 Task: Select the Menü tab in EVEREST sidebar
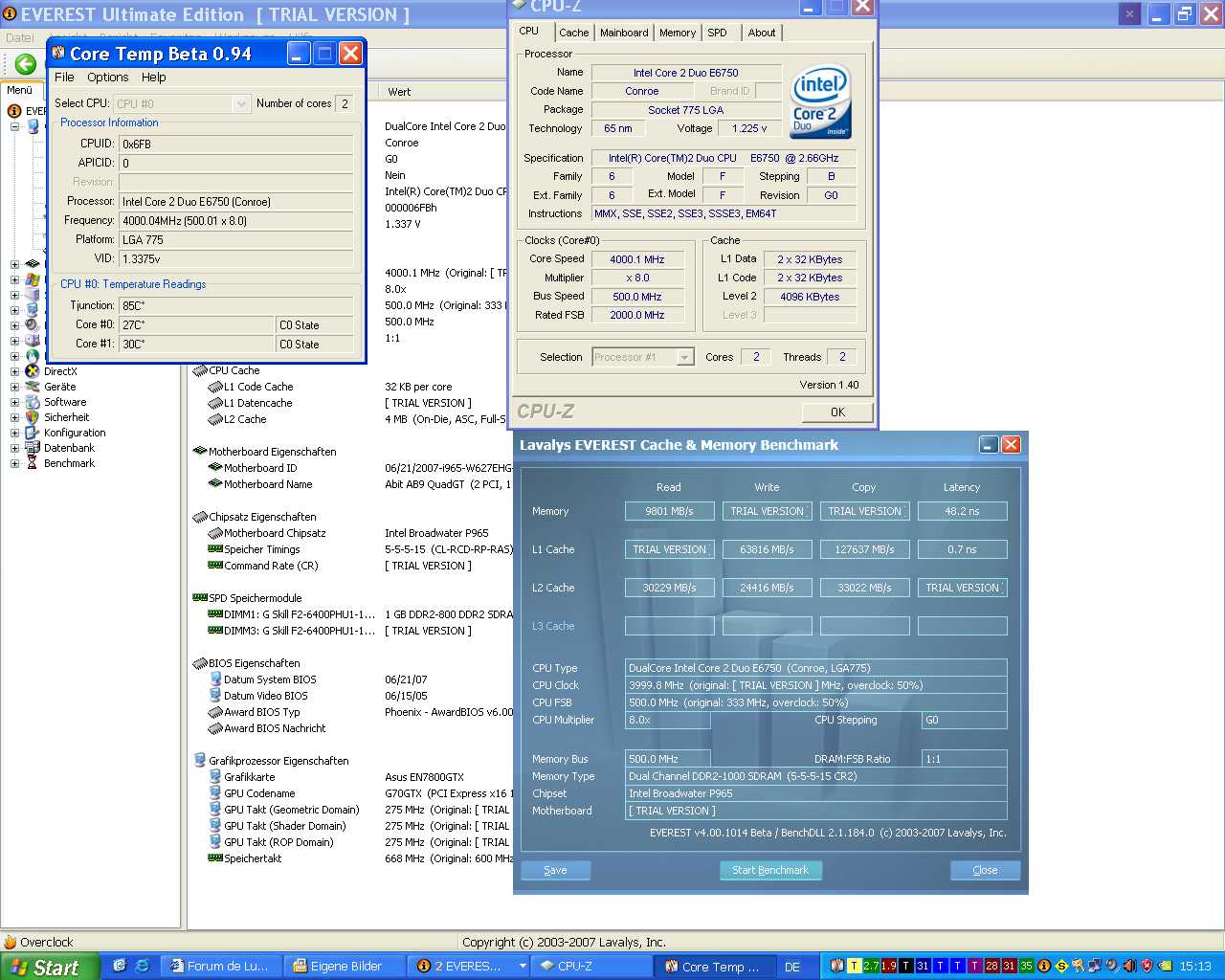[20, 90]
